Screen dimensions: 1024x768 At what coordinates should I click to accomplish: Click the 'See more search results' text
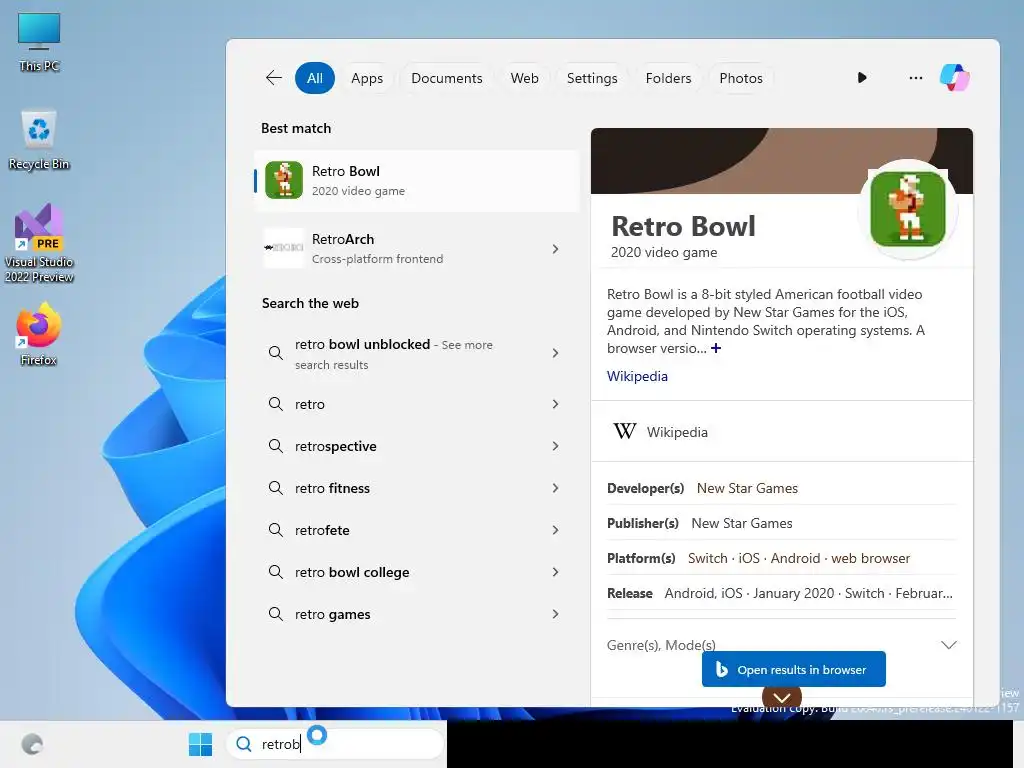394,355
